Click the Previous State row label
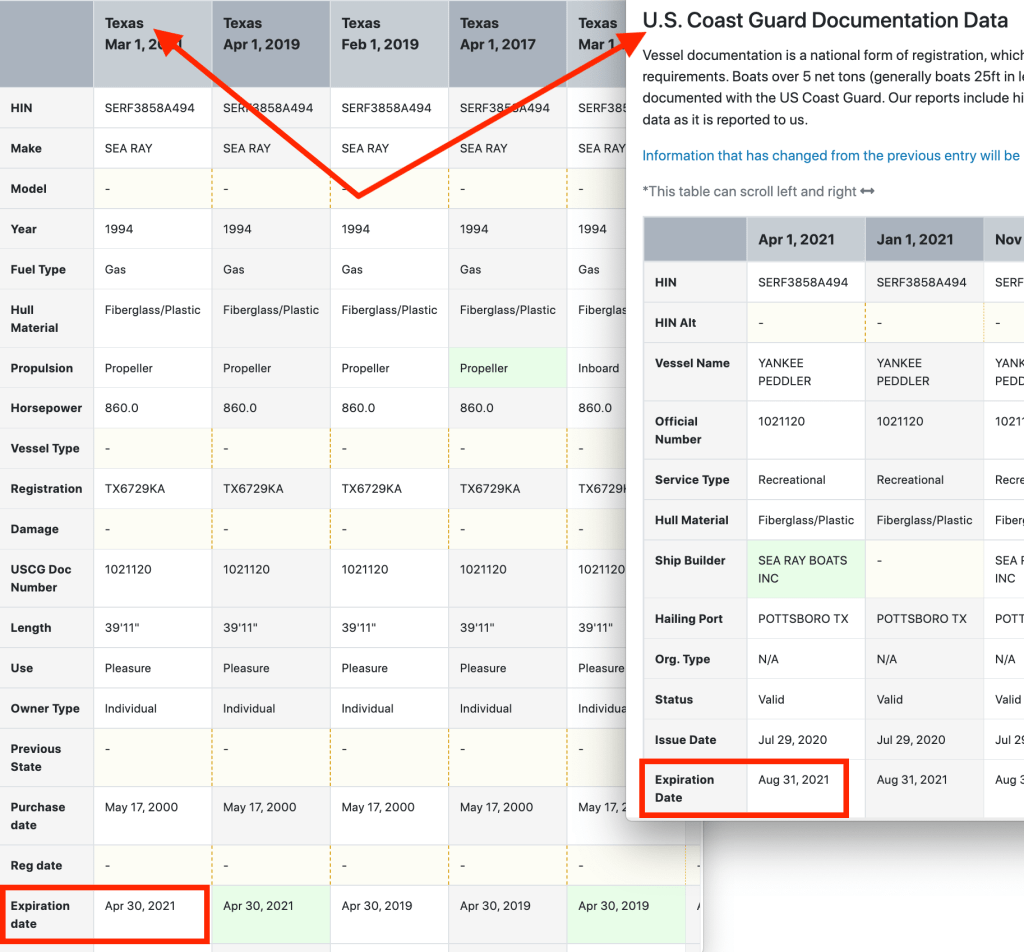This screenshot has height=952, width=1024. (x=36, y=757)
